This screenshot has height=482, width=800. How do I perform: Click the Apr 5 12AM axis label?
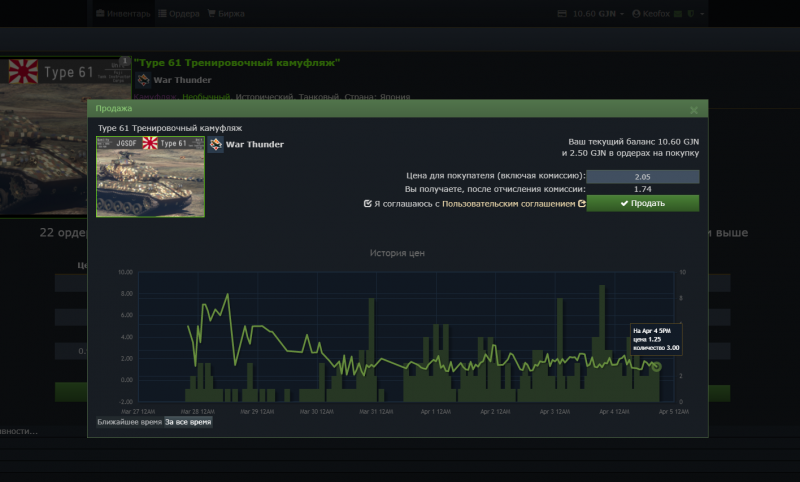(x=673, y=412)
